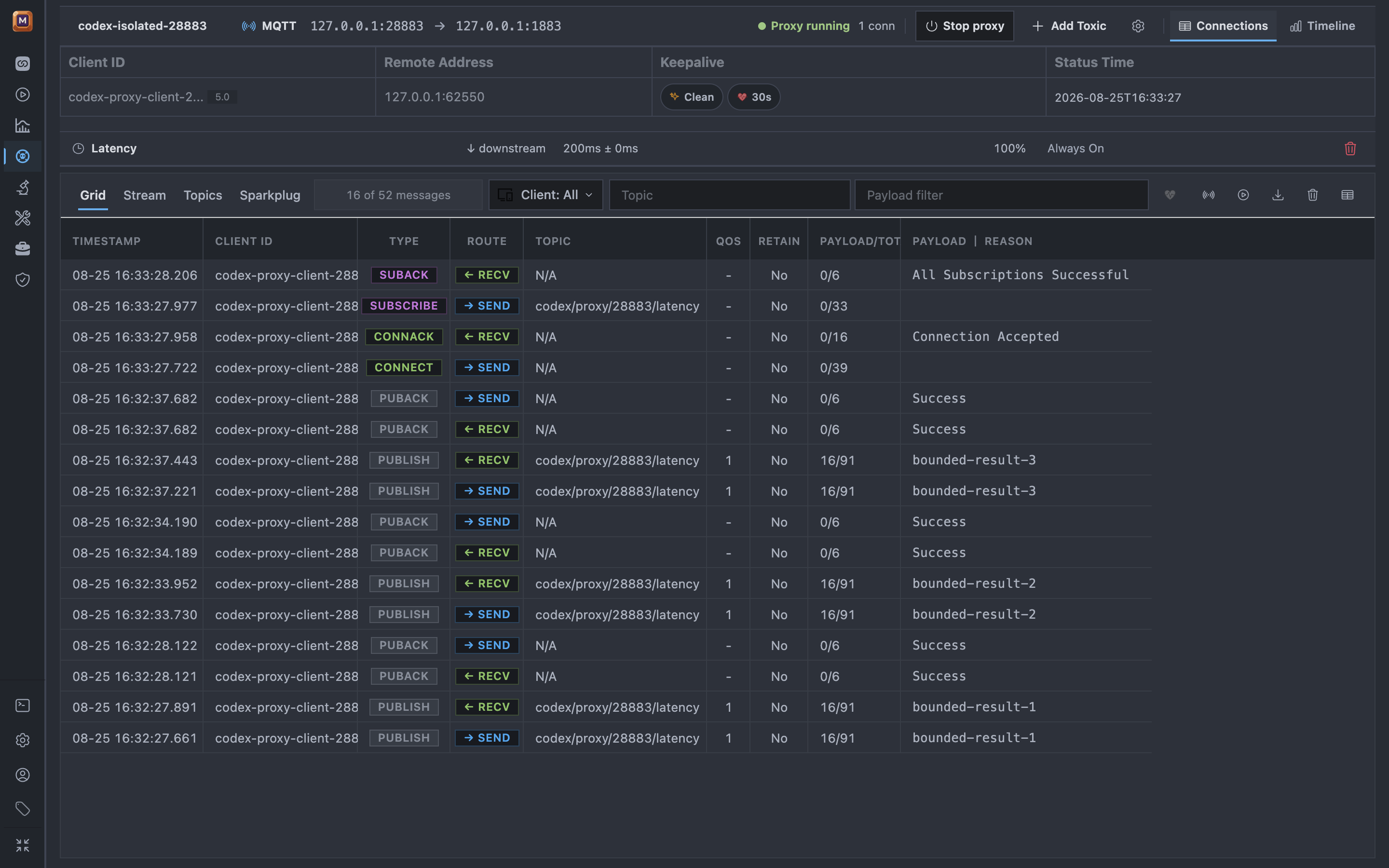This screenshot has height=868, width=1389.
Task: Select the 16:32:27.661 PUBLISH SEND row
Action: (x=606, y=738)
